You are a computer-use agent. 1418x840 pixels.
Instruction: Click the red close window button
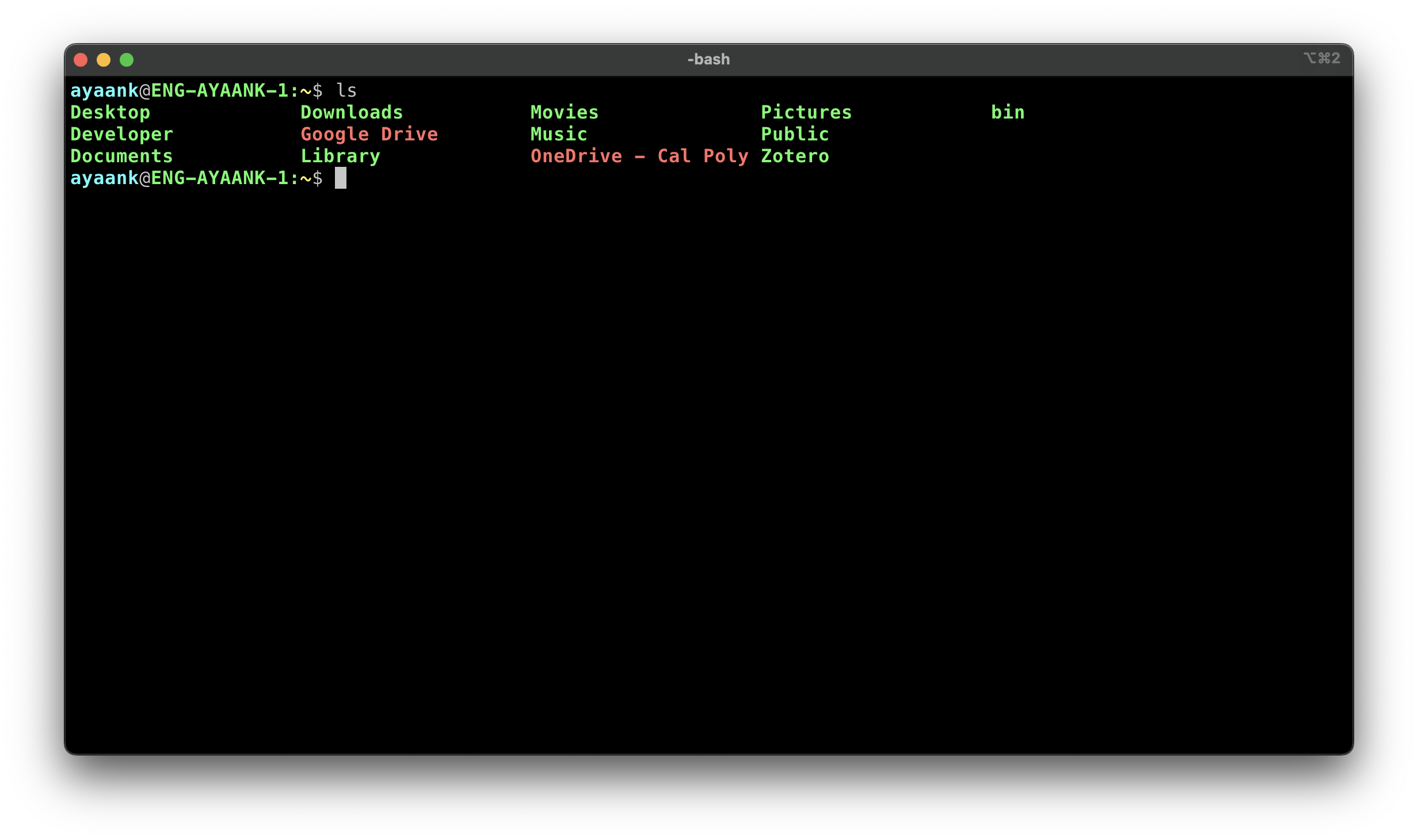81,60
